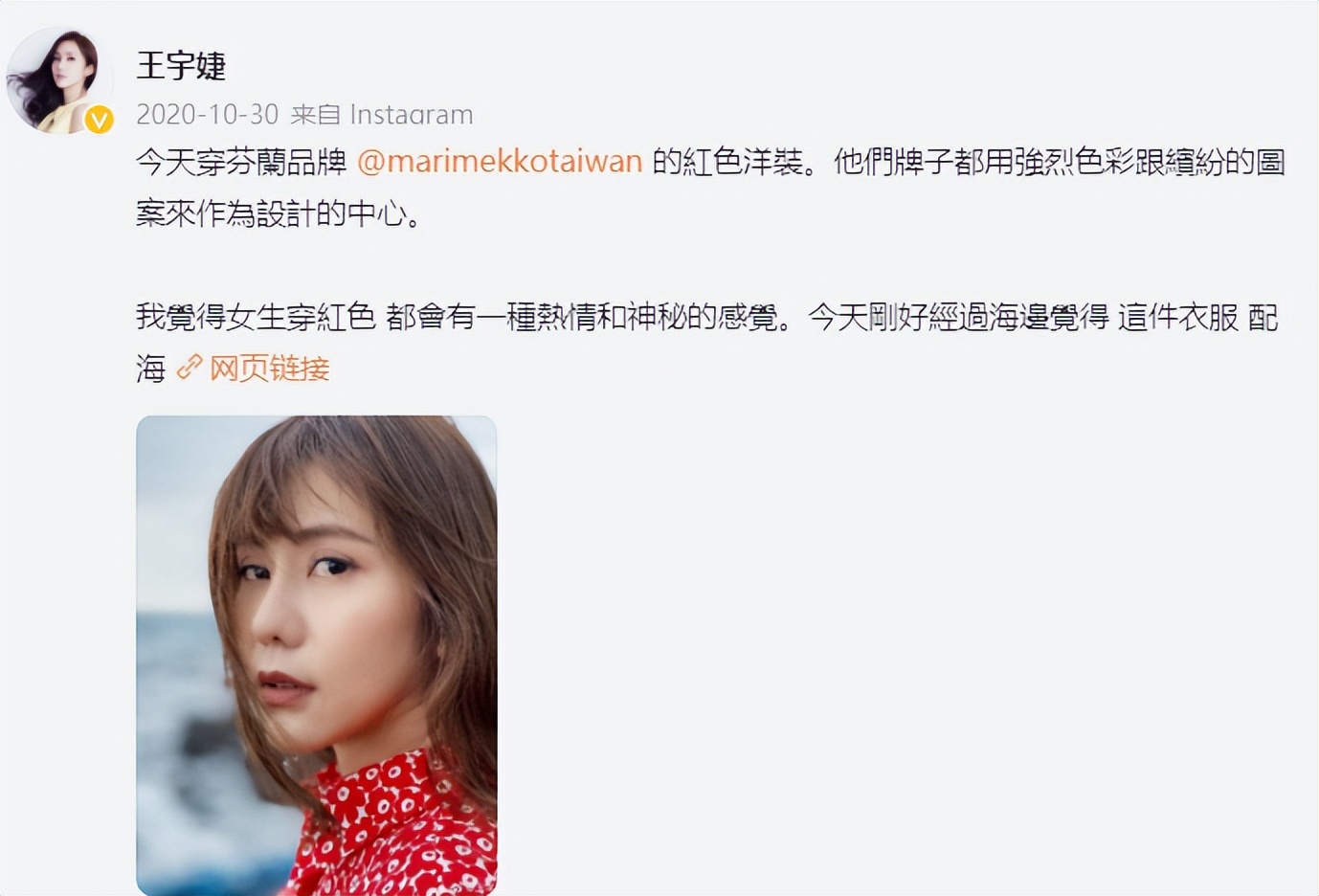Select the Instagram source label

pos(412,115)
